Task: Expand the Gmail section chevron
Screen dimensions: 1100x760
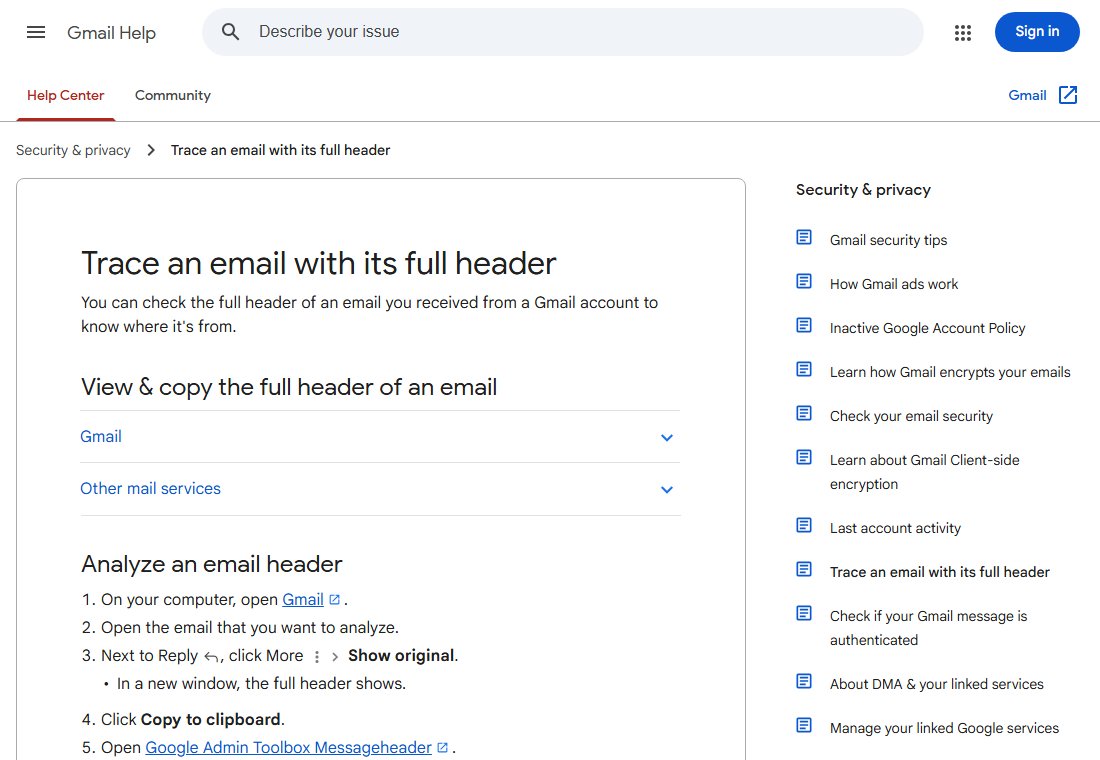Action: pos(666,437)
